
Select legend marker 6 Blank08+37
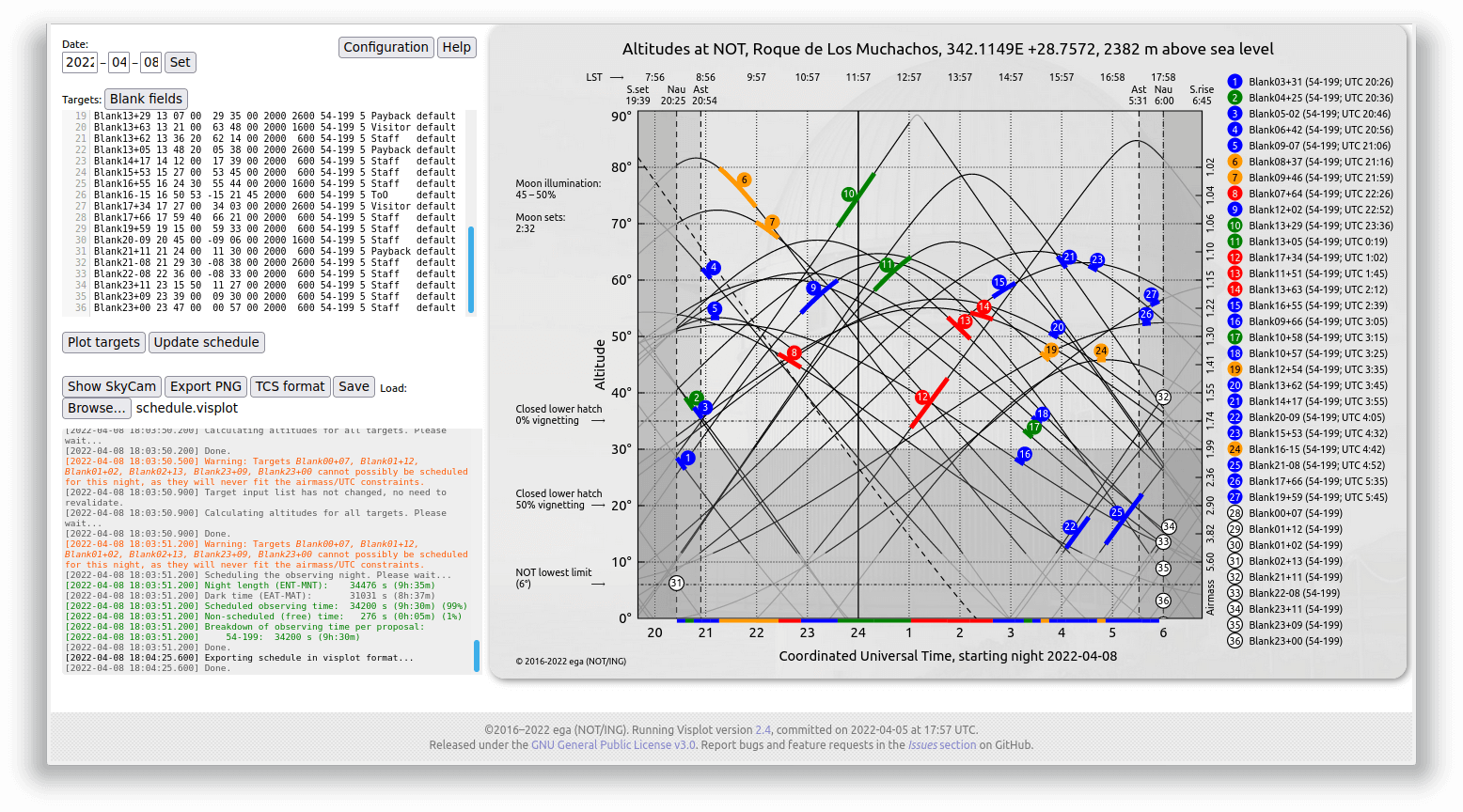coord(1235,162)
